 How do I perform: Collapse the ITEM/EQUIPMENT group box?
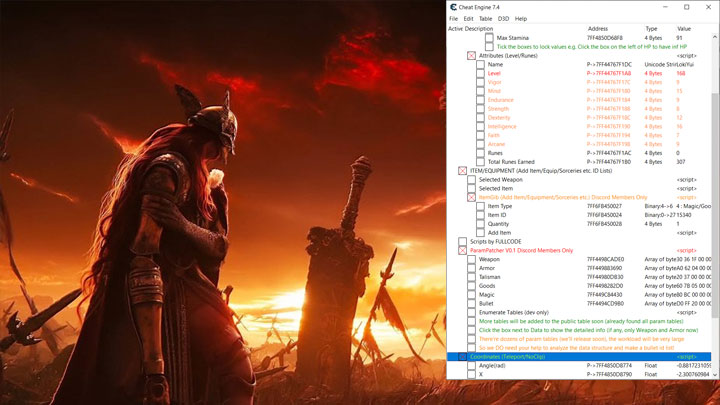pyautogui.click(x=463, y=171)
